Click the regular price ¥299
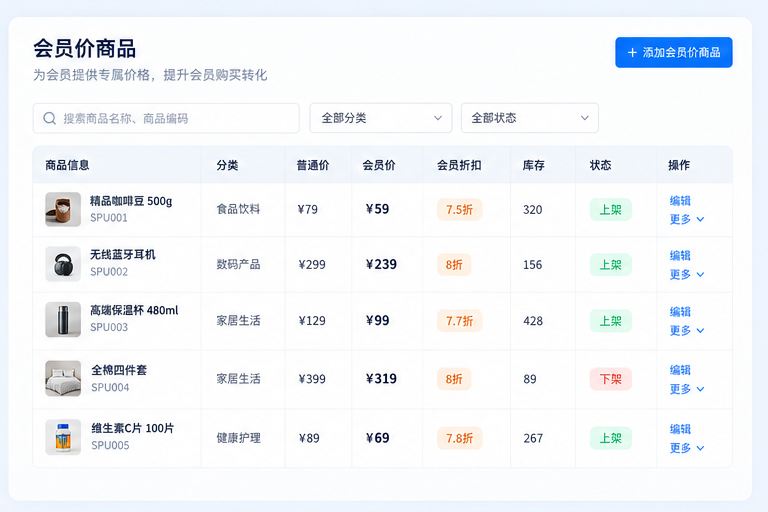 pyautogui.click(x=312, y=265)
